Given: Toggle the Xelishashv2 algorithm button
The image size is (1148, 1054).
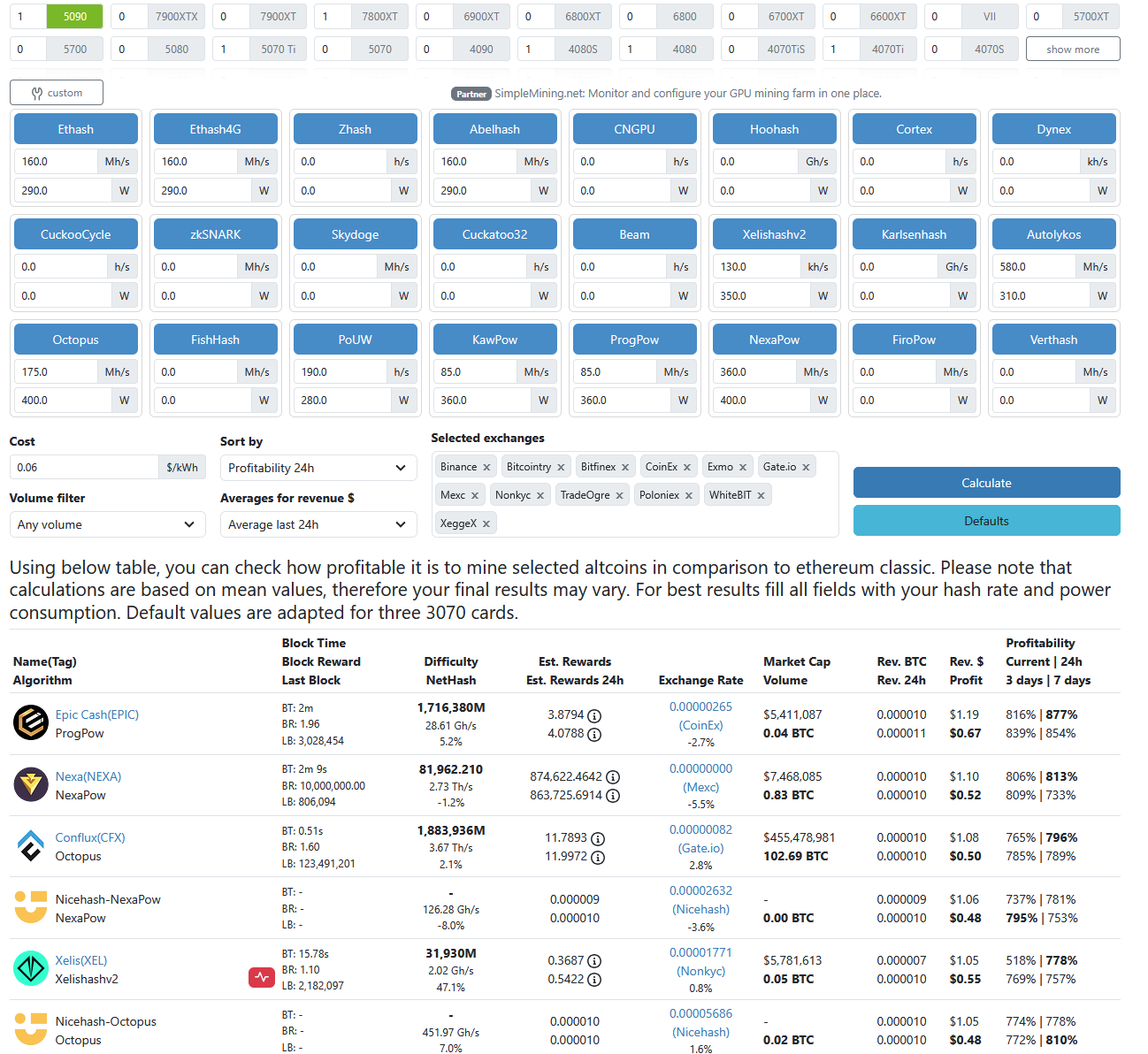Looking at the screenshot, I should pos(775,234).
